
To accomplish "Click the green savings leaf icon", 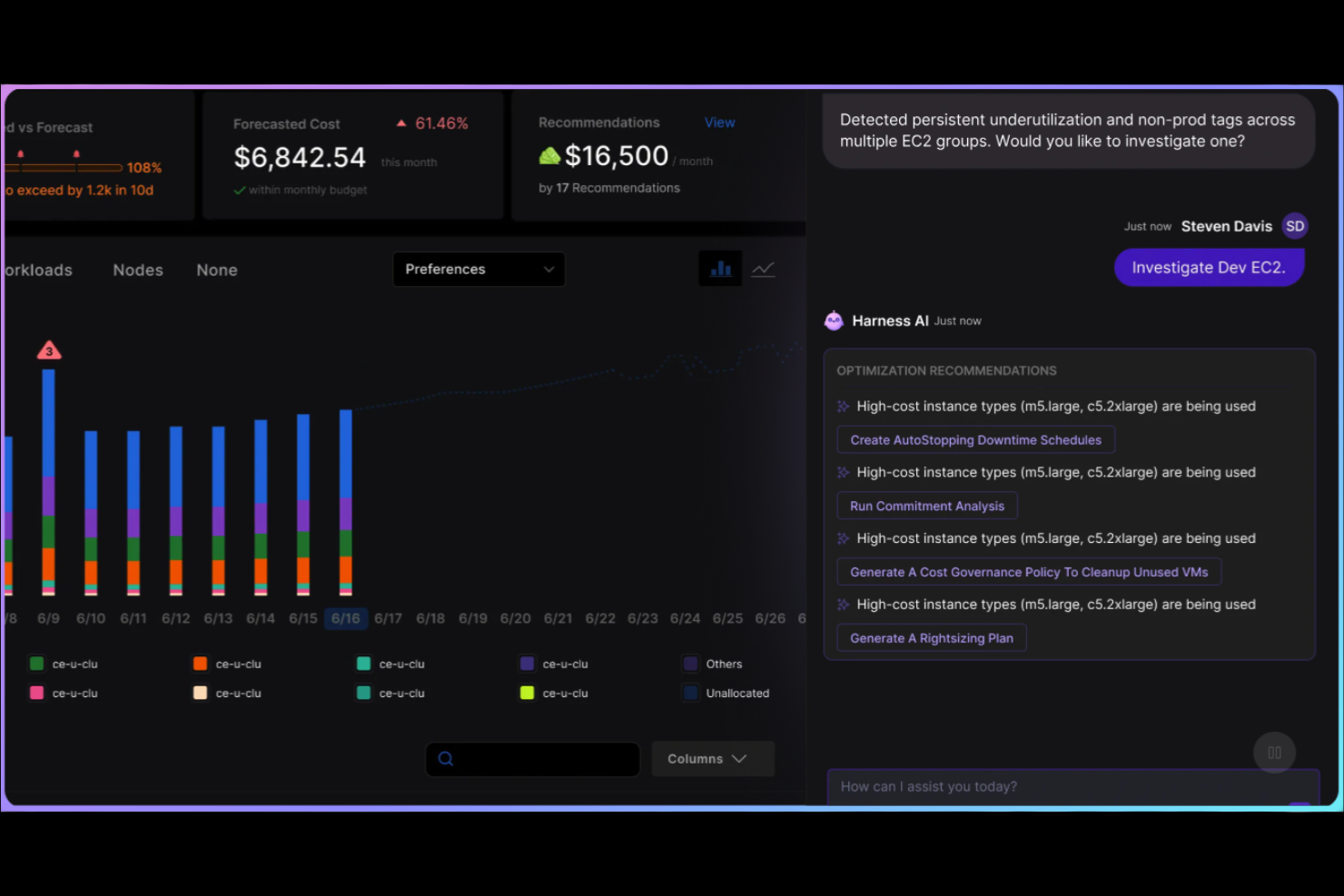I will coord(549,155).
